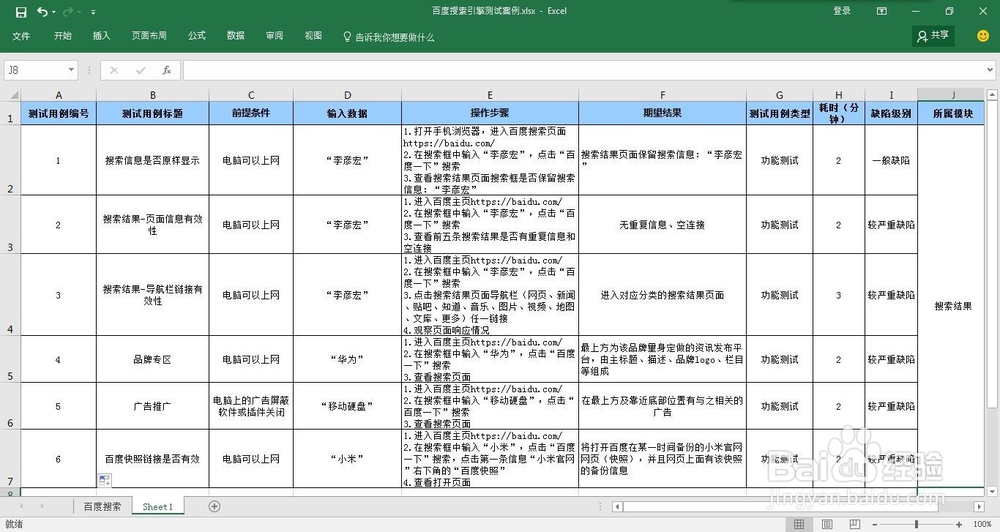Click the 告诉我你想要做什么 search box
1000x532 pixels.
(x=388, y=37)
